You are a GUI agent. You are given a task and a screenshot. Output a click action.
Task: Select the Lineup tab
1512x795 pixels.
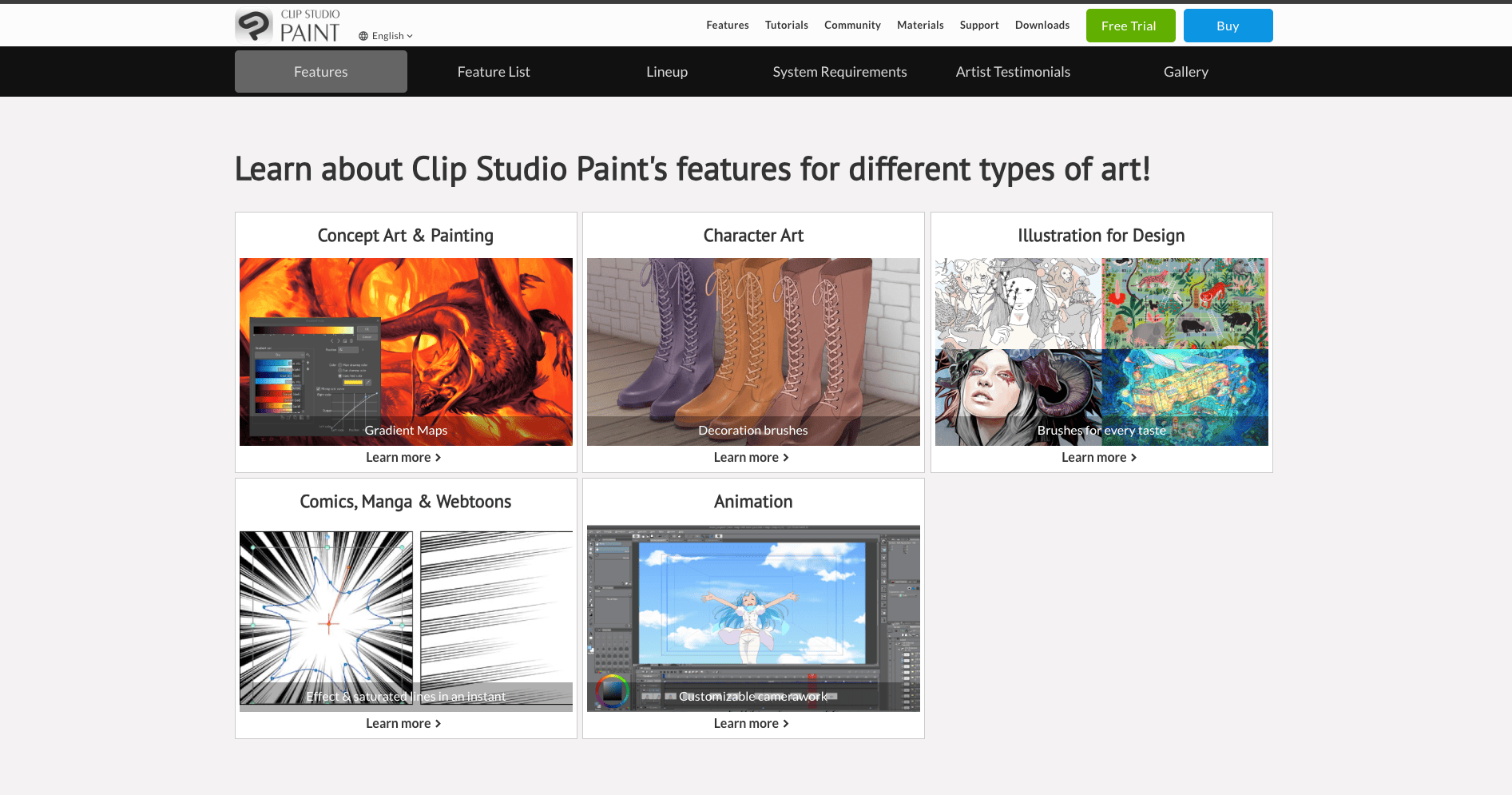(x=666, y=72)
